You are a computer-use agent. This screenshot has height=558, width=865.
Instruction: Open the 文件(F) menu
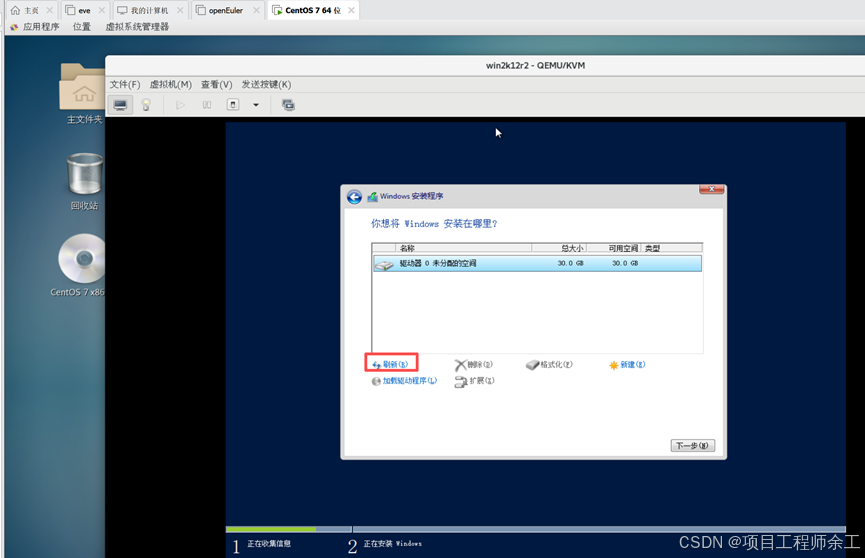[125, 84]
